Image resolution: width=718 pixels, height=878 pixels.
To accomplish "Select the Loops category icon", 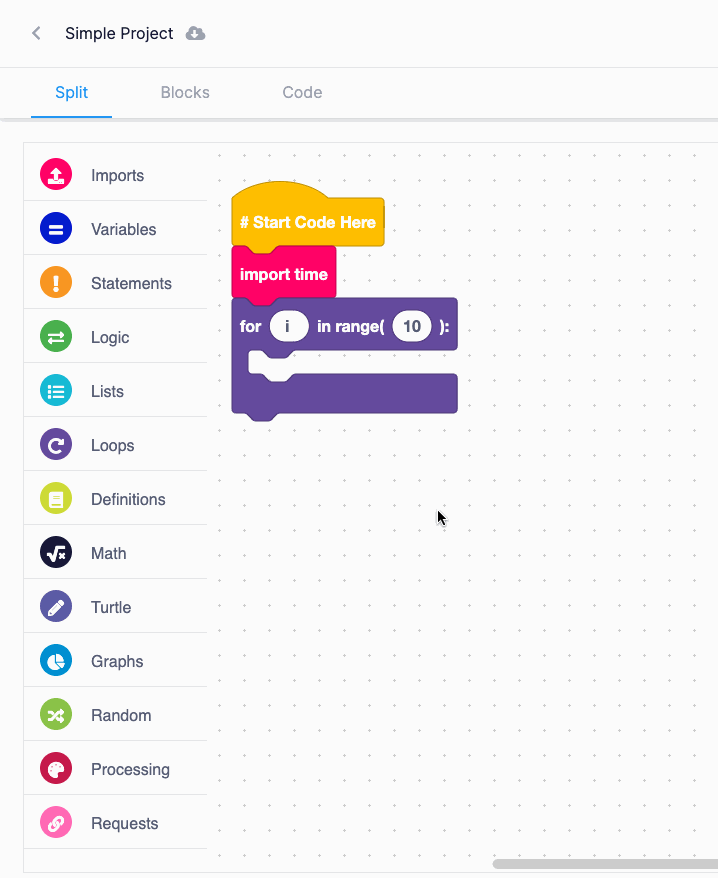I will (56, 445).
